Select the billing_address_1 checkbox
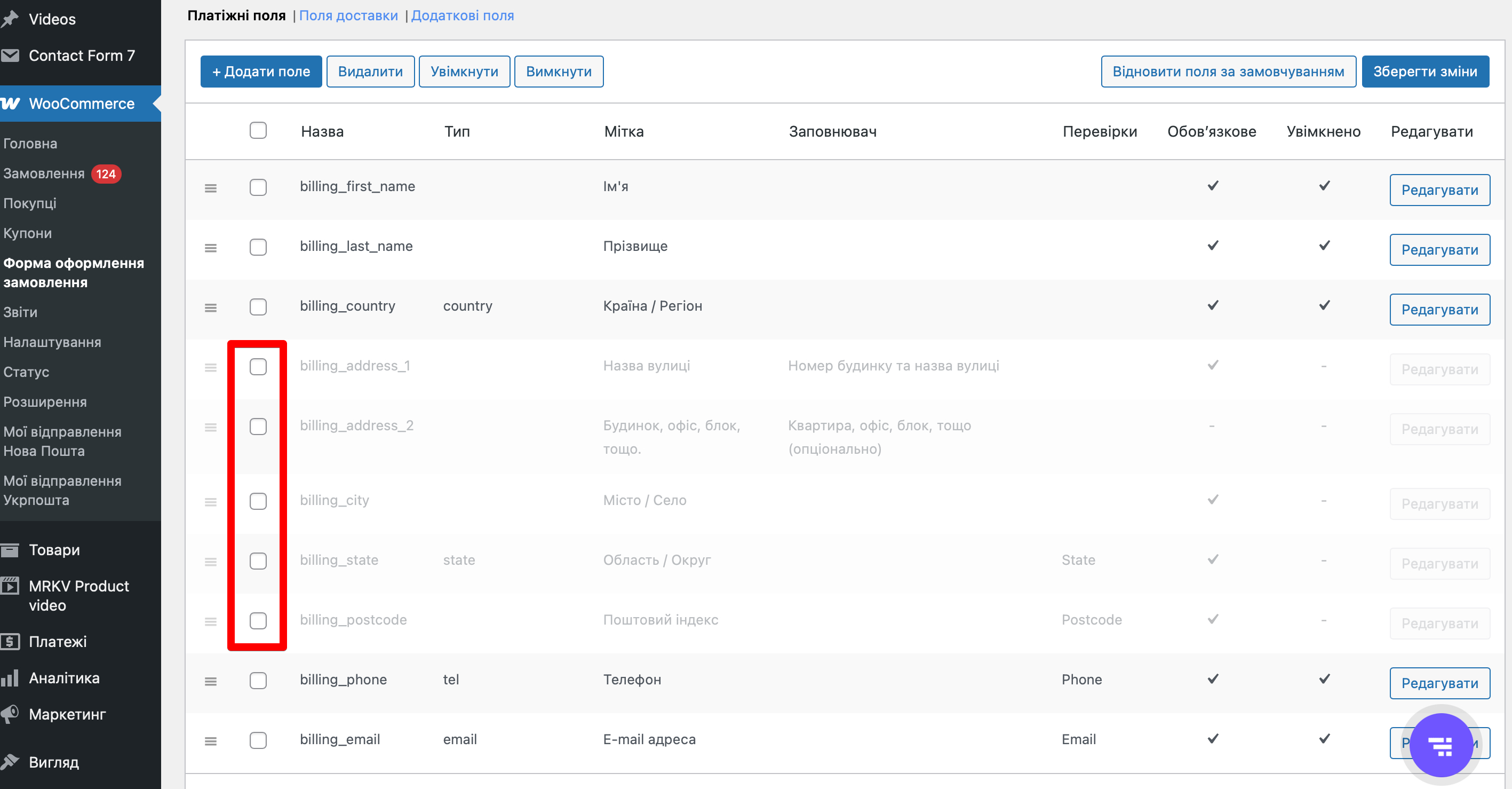The width and height of the screenshot is (1512, 789). tap(258, 367)
